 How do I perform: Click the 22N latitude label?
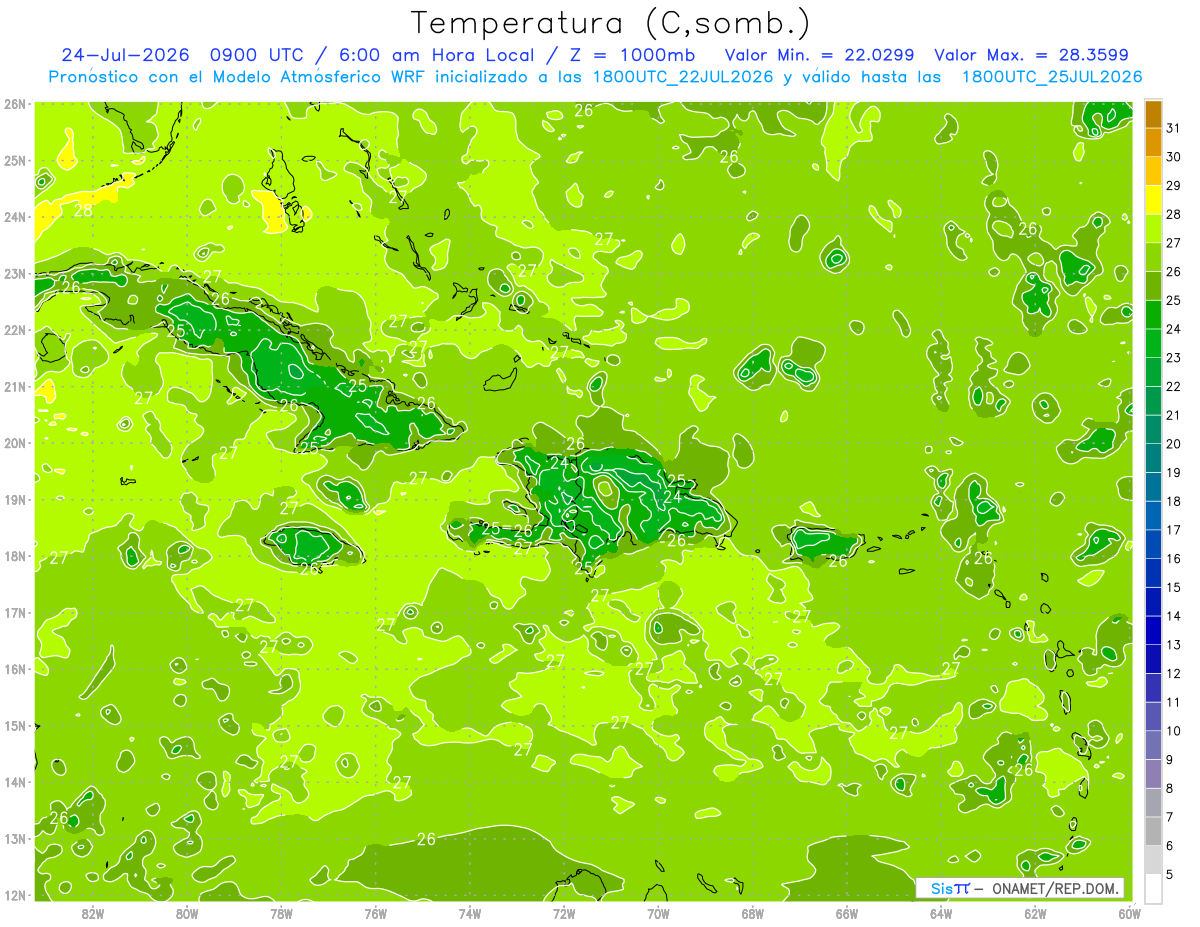[14, 330]
